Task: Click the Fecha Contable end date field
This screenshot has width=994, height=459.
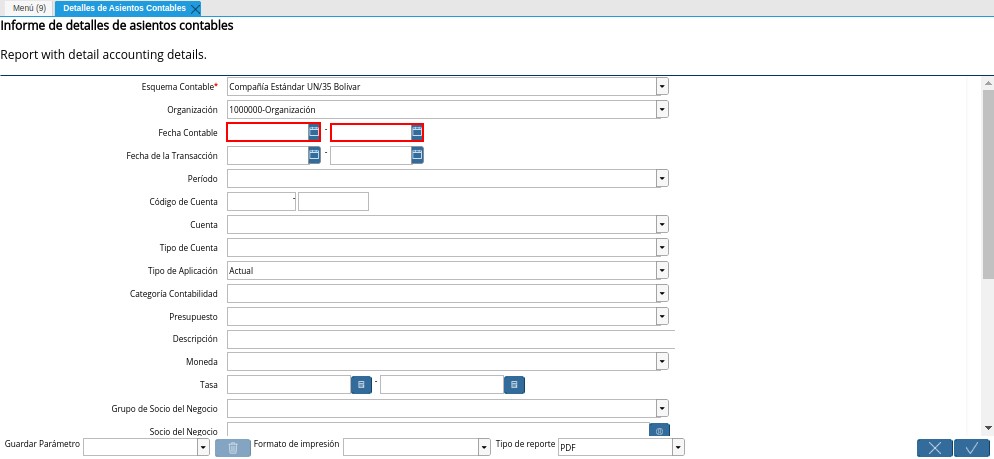Action: click(x=371, y=132)
